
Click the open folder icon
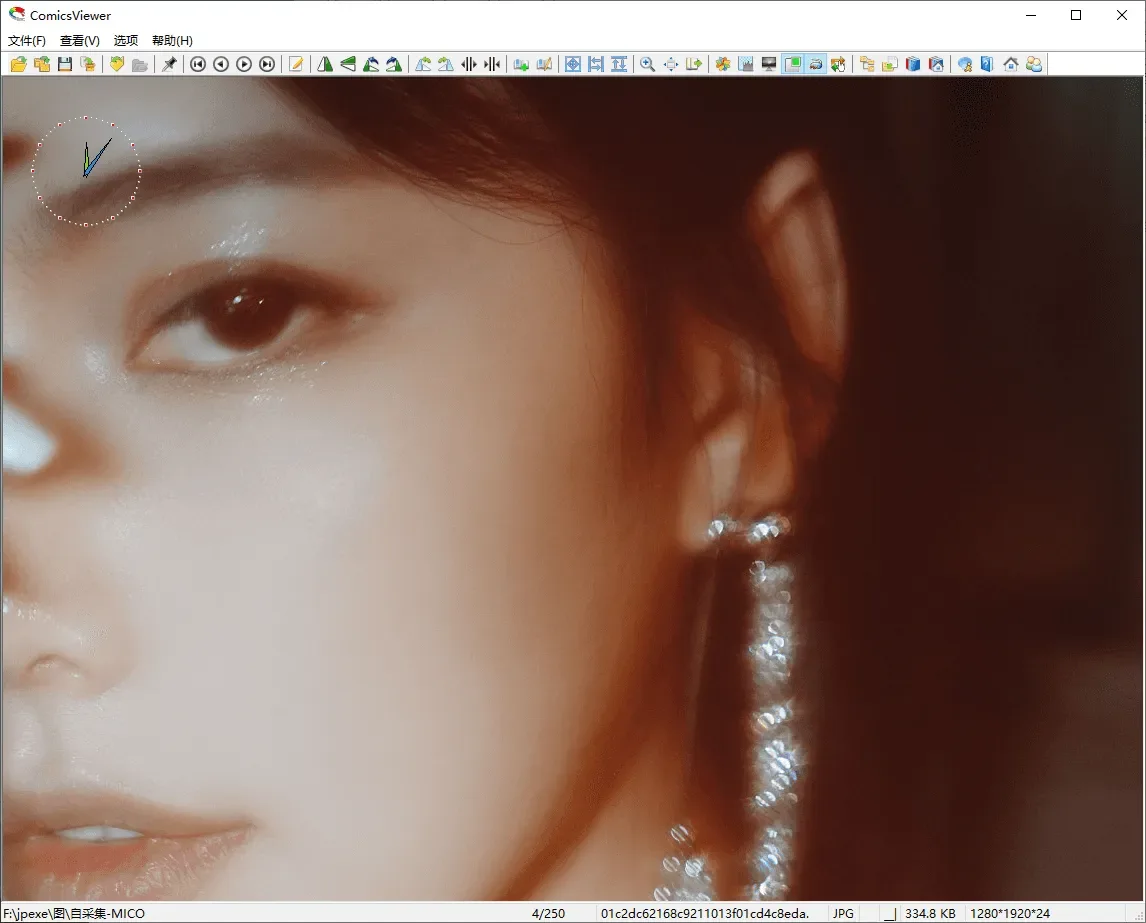18,64
